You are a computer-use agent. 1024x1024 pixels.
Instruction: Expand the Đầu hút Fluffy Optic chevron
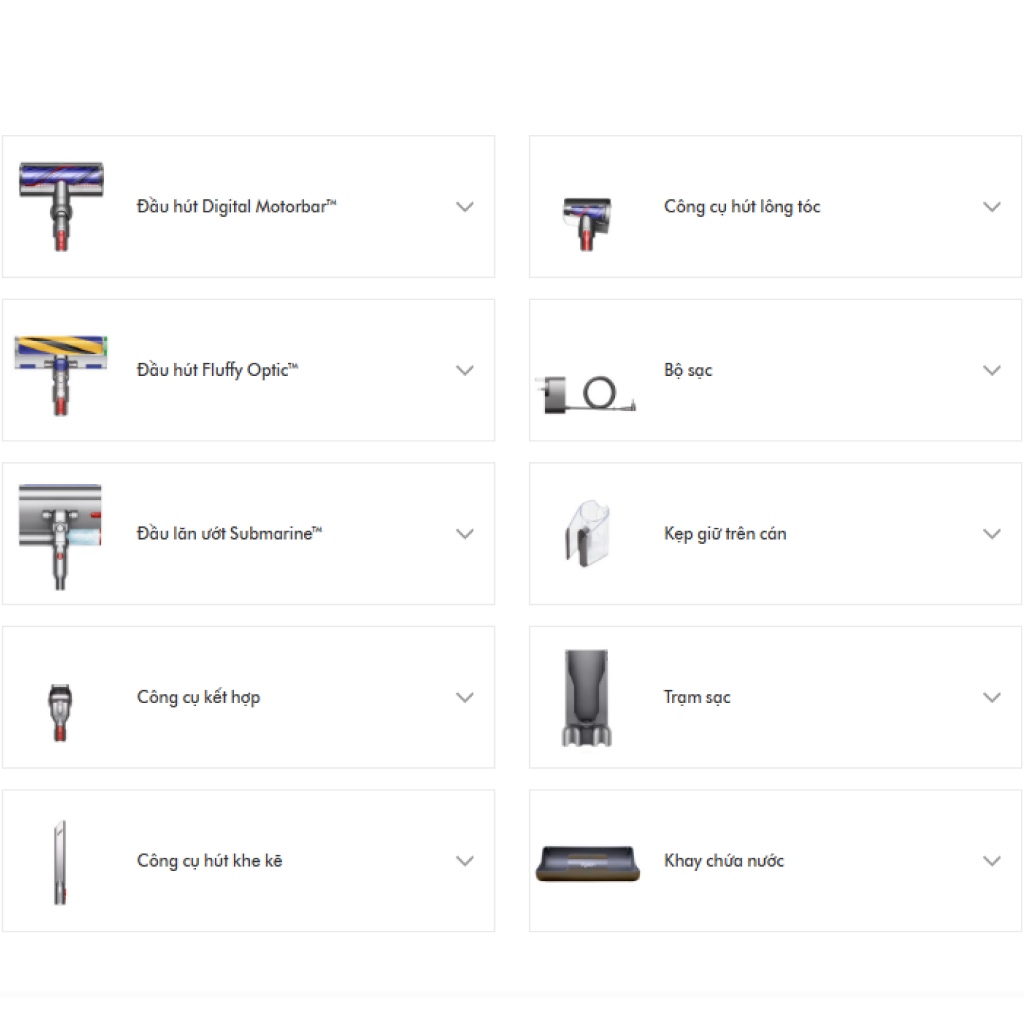click(x=465, y=370)
